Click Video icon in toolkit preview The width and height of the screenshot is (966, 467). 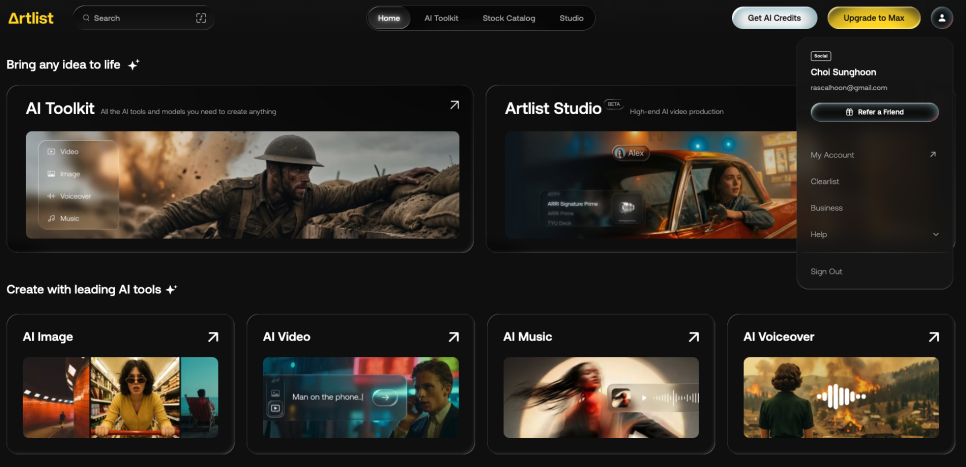51,152
